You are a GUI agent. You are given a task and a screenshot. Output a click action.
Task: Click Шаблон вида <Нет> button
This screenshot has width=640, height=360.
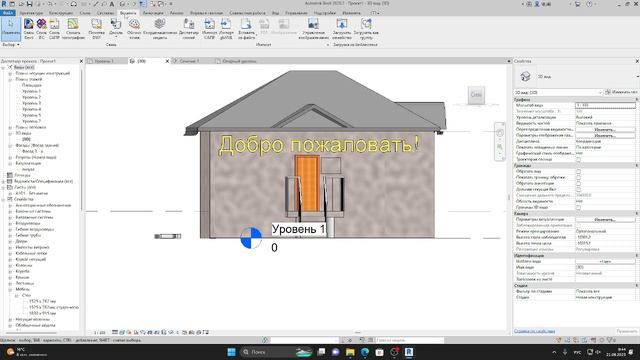coord(605,261)
